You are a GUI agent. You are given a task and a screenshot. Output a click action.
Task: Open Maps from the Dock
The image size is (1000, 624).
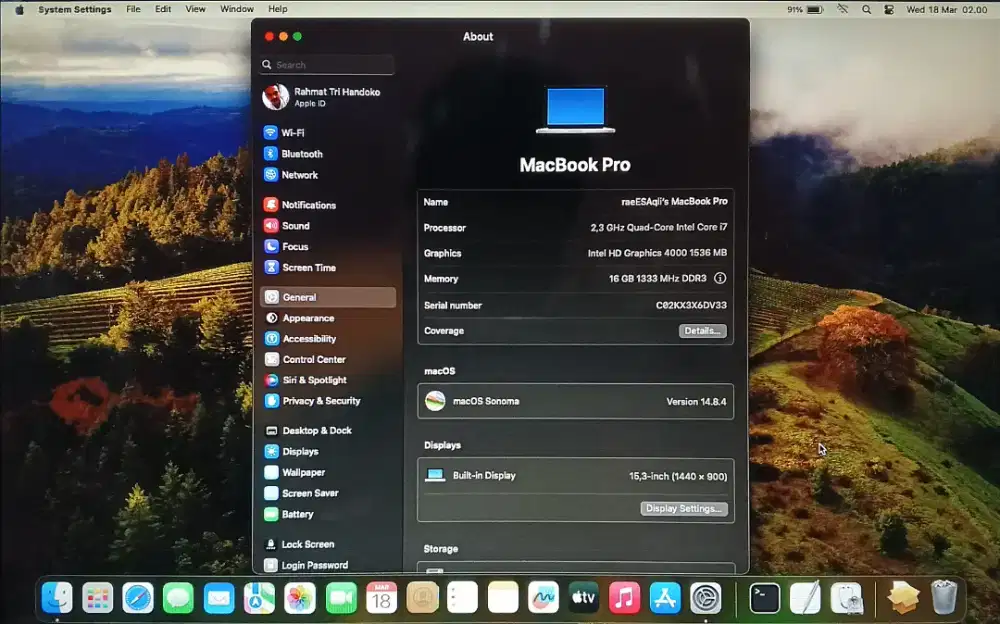tap(260, 598)
